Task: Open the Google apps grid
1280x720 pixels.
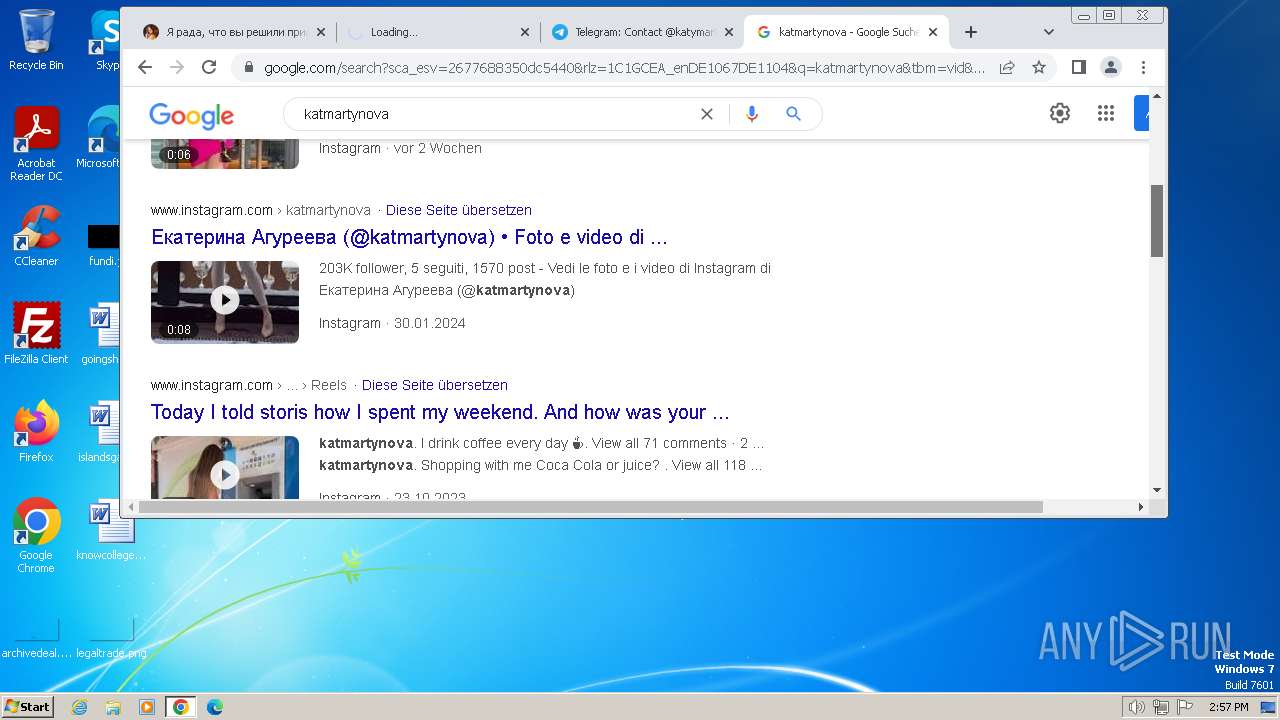Action: pyautogui.click(x=1105, y=113)
